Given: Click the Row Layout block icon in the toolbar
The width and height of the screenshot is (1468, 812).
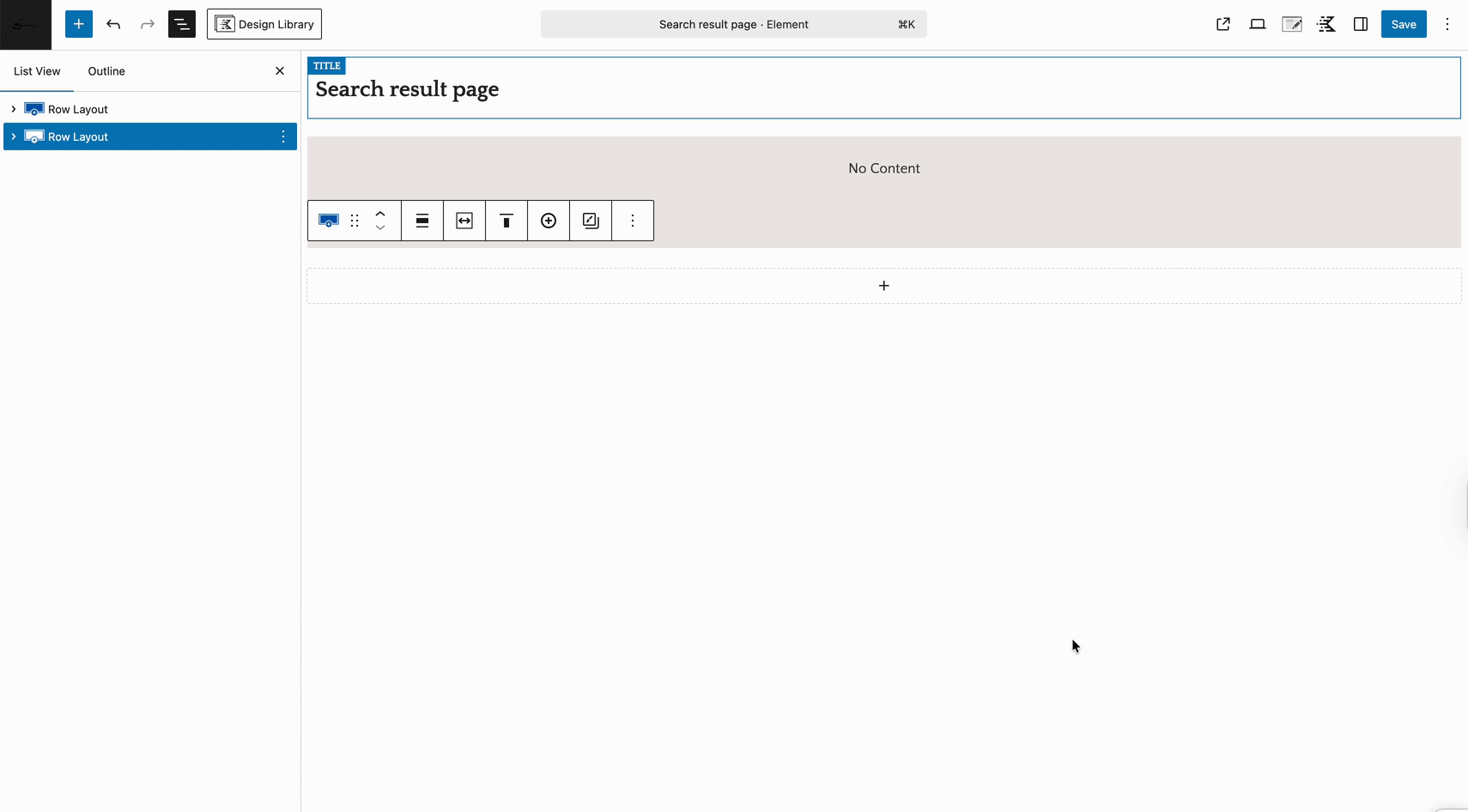Looking at the screenshot, I should (x=329, y=221).
